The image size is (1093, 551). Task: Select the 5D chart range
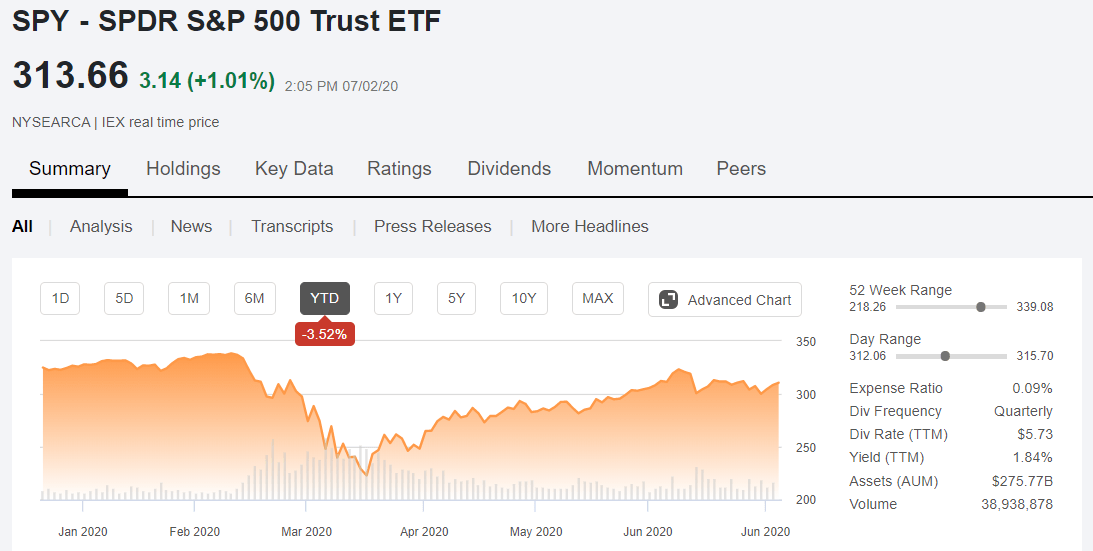[x=124, y=299]
